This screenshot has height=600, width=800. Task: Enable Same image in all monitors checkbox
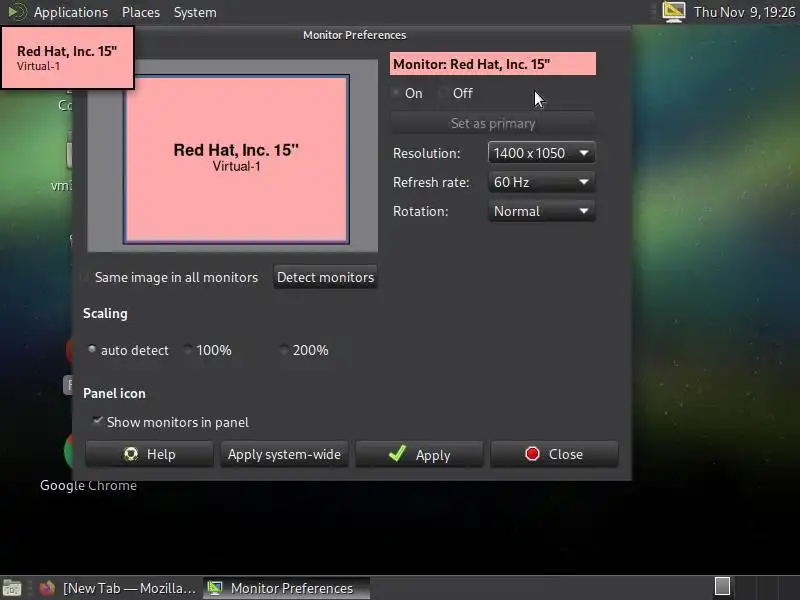click(85, 277)
